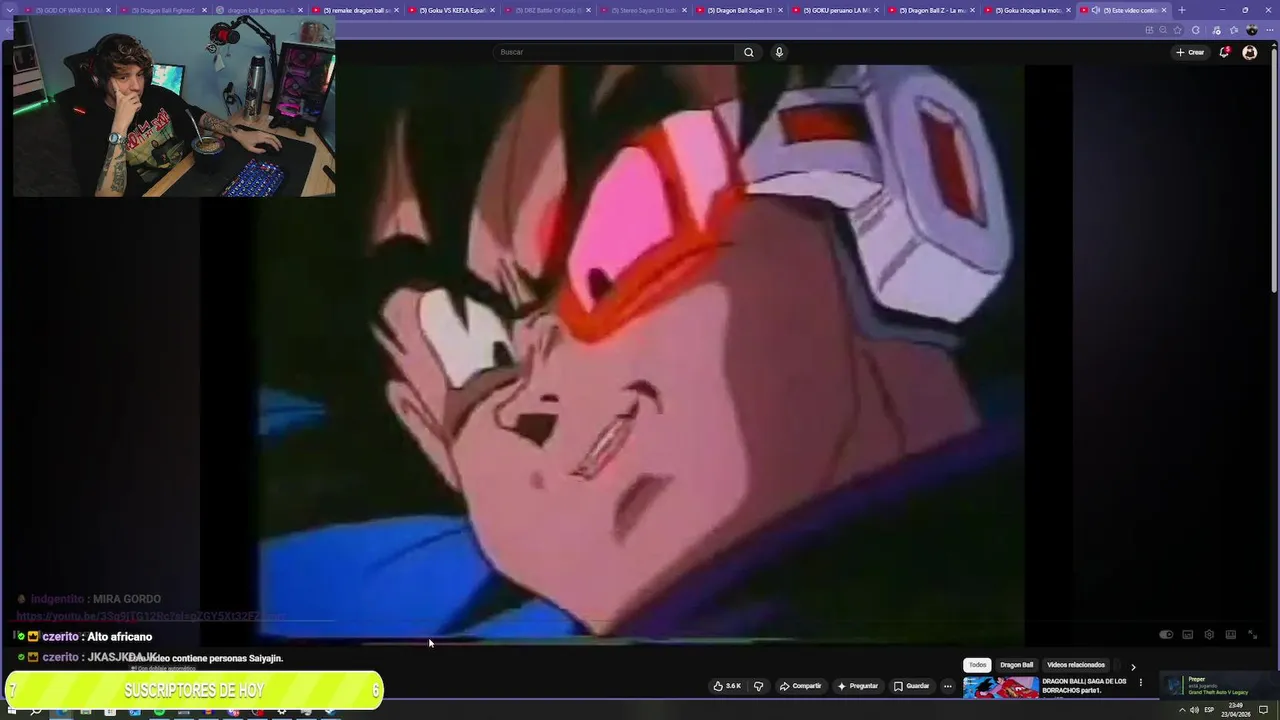The image size is (1280, 720).
Task: Open the YouTube account avatar menu
Action: [1249, 52]
